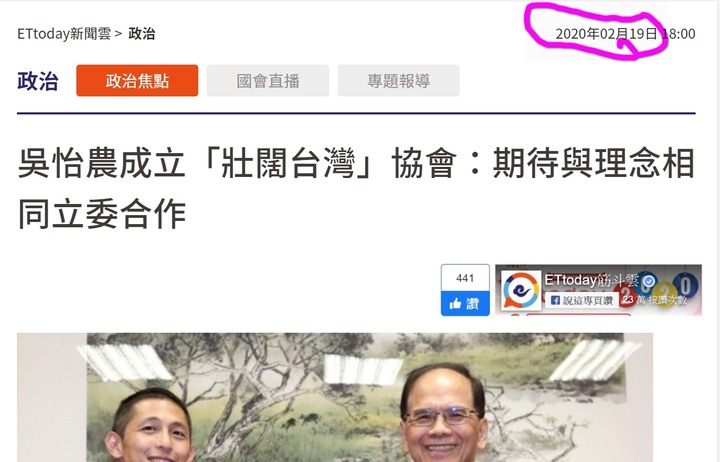Click the article headline 吳怡農成立壯闊台灣協會
This screenshot has height=462, width=720.
tap(356, 188)
